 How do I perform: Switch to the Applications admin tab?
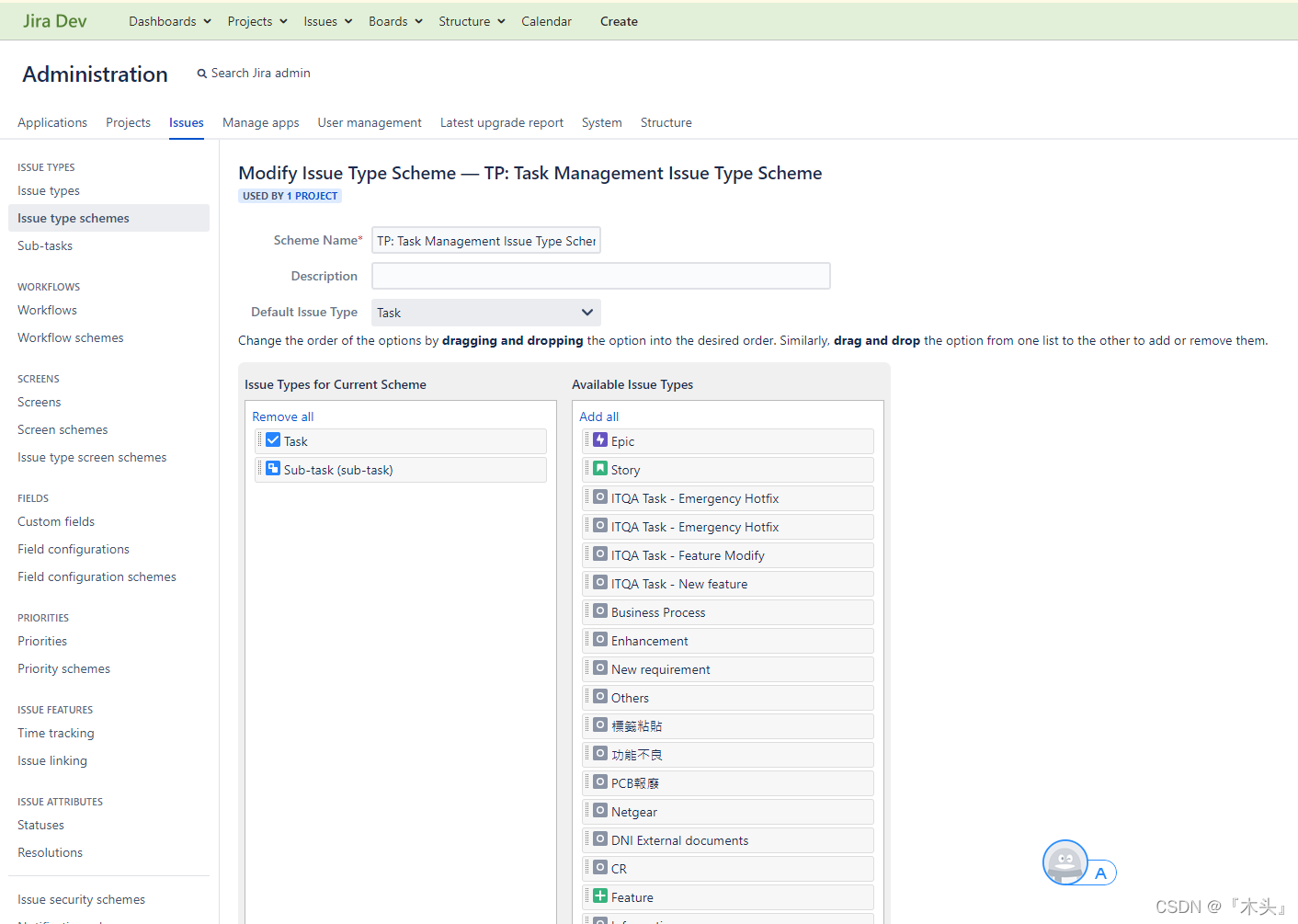click(52, 122)
